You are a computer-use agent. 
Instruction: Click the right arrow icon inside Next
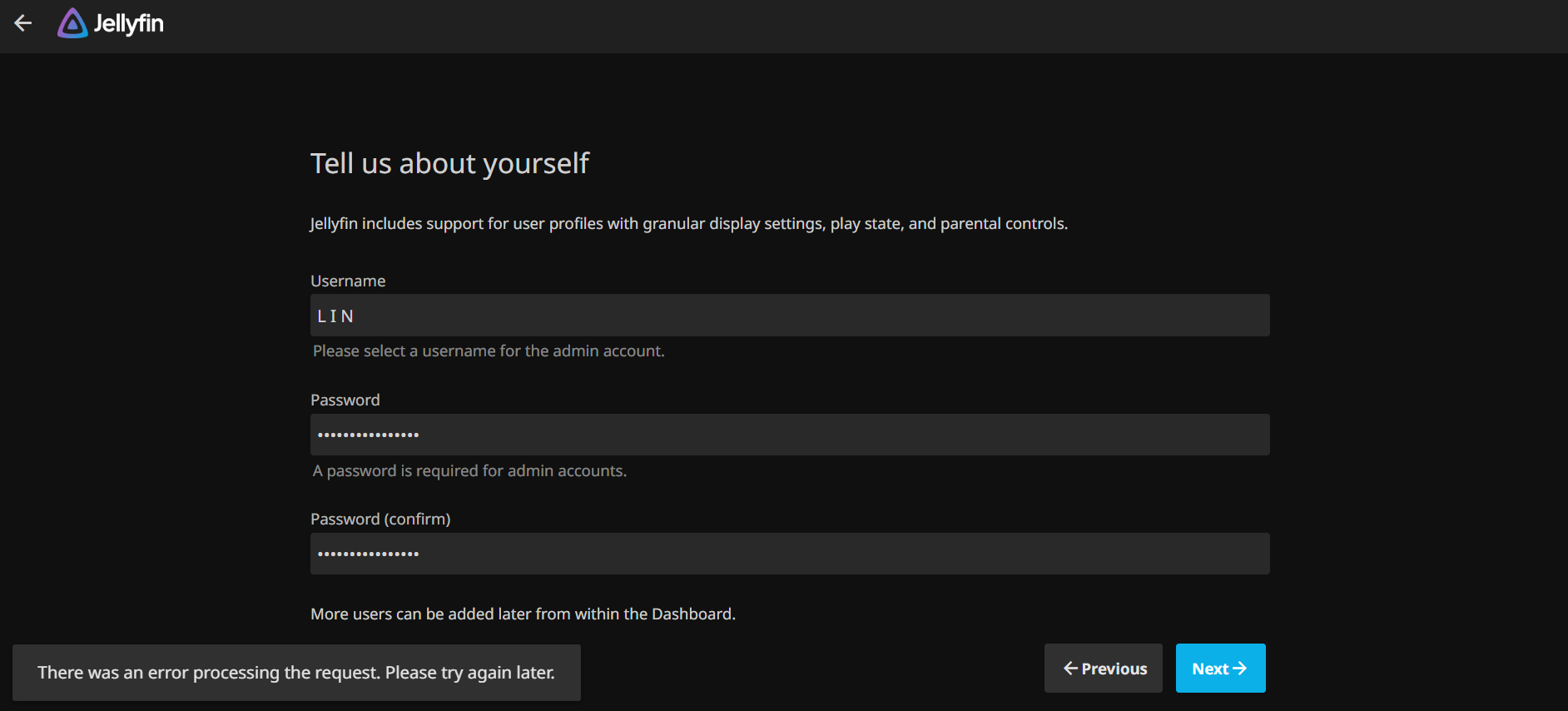click(x=1240, y=669)
